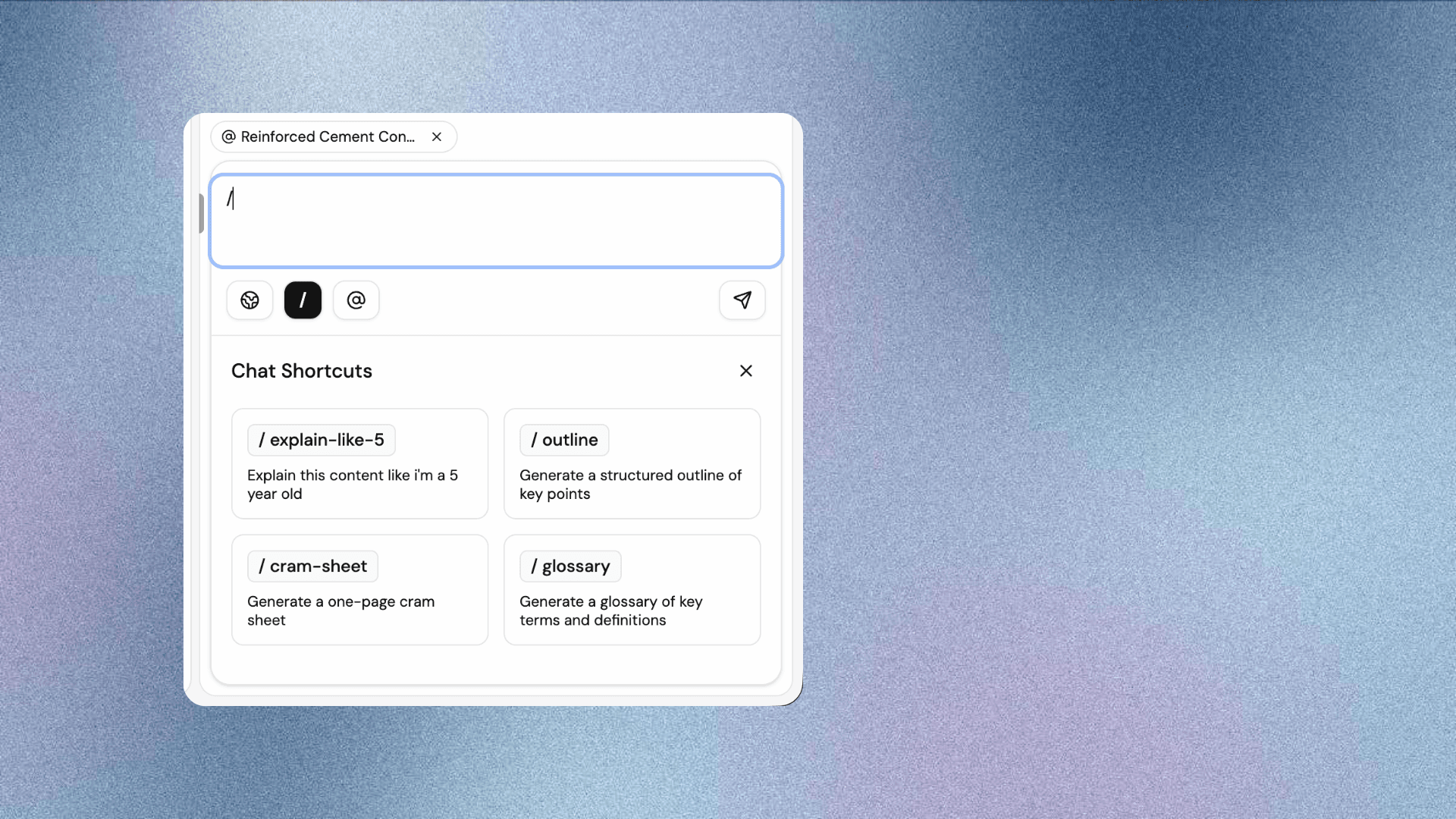
Task: Select the / explain-like-5 shortcut tag
Action: pos(322,440)
